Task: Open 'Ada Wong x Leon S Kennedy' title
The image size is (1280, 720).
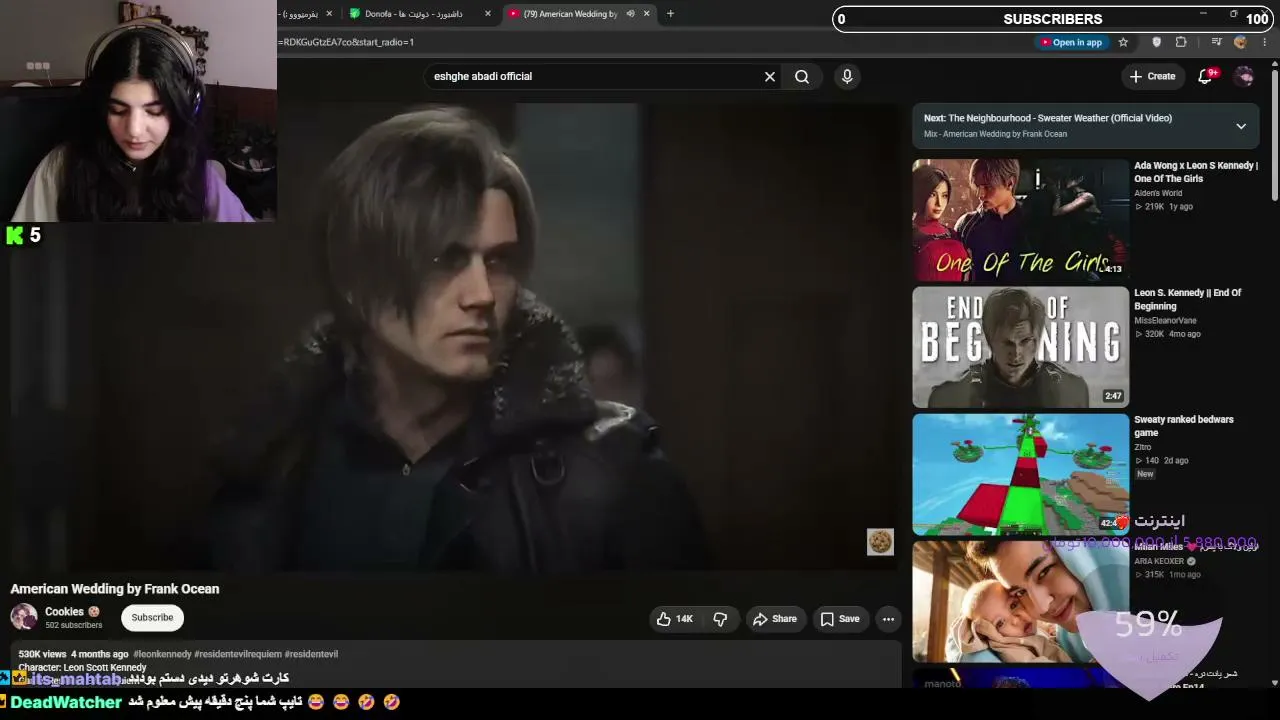Action: pos(1196,172)
